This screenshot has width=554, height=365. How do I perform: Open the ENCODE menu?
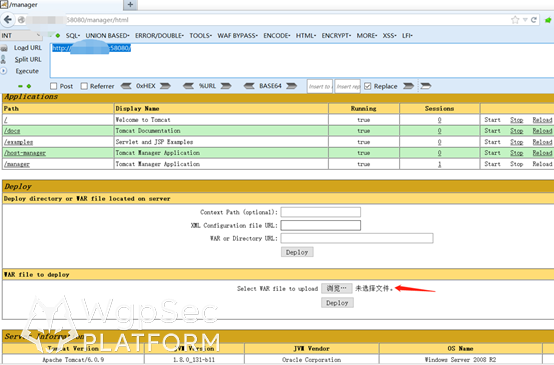click(276, 35)
